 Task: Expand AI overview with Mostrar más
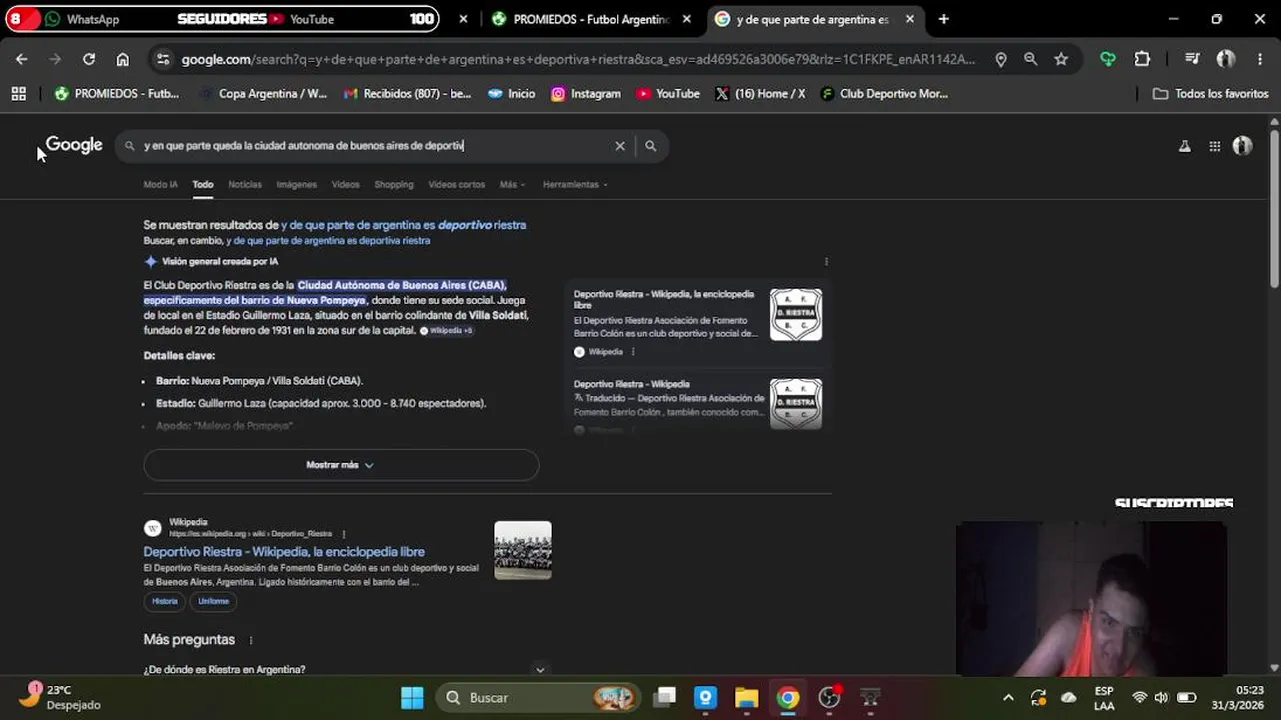pyautogui.click(x=341, y=465)
